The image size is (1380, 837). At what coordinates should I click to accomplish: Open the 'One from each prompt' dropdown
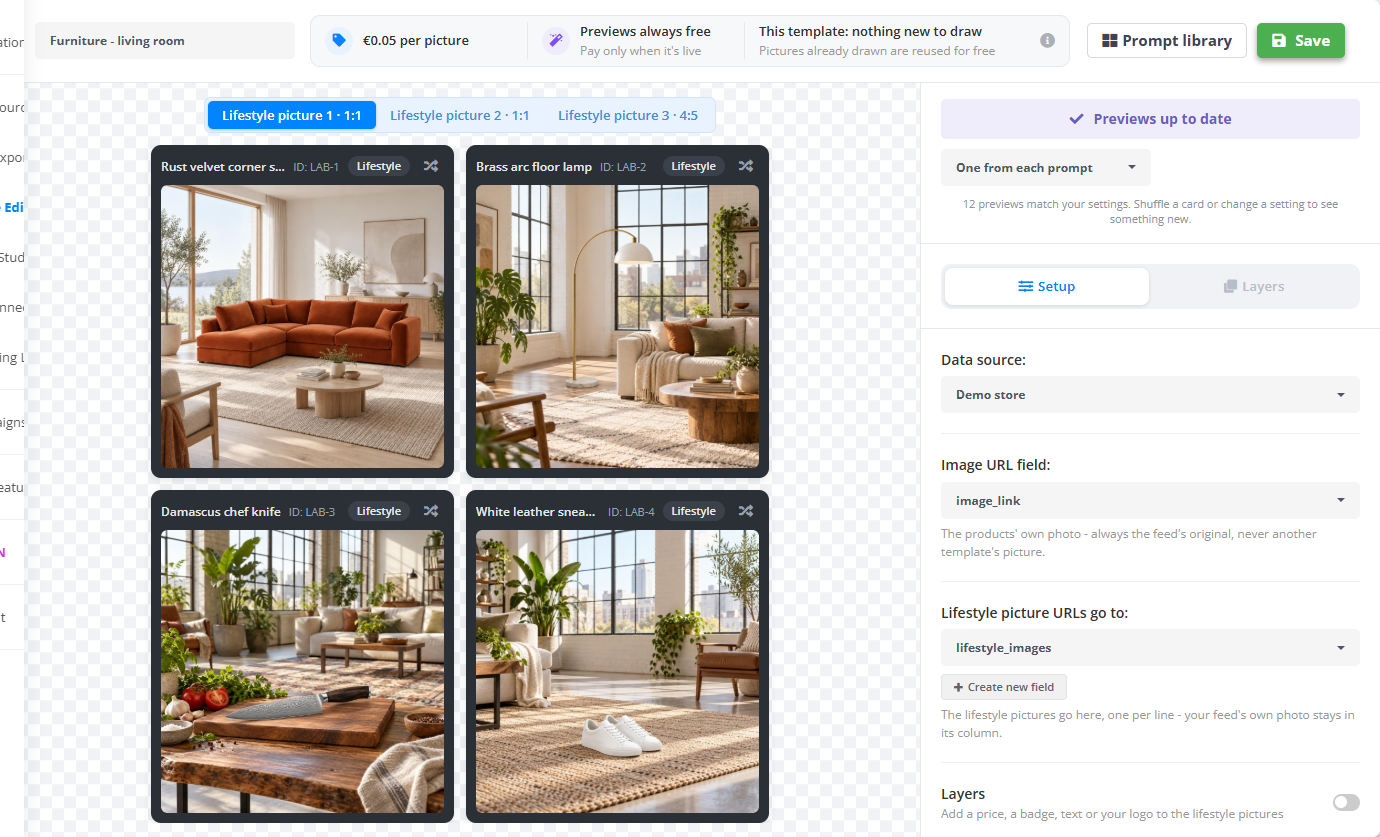tap(1045, 168)
